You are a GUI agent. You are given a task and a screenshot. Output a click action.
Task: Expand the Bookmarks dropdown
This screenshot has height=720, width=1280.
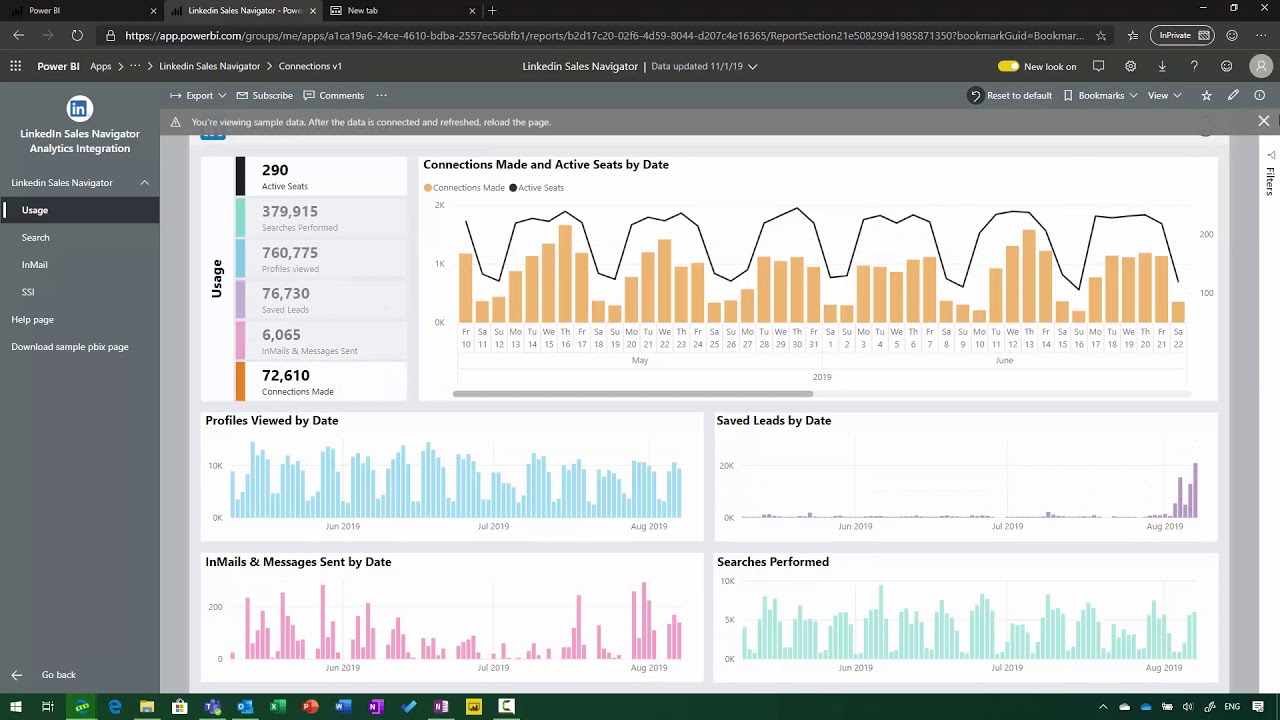pos(1100,95)
